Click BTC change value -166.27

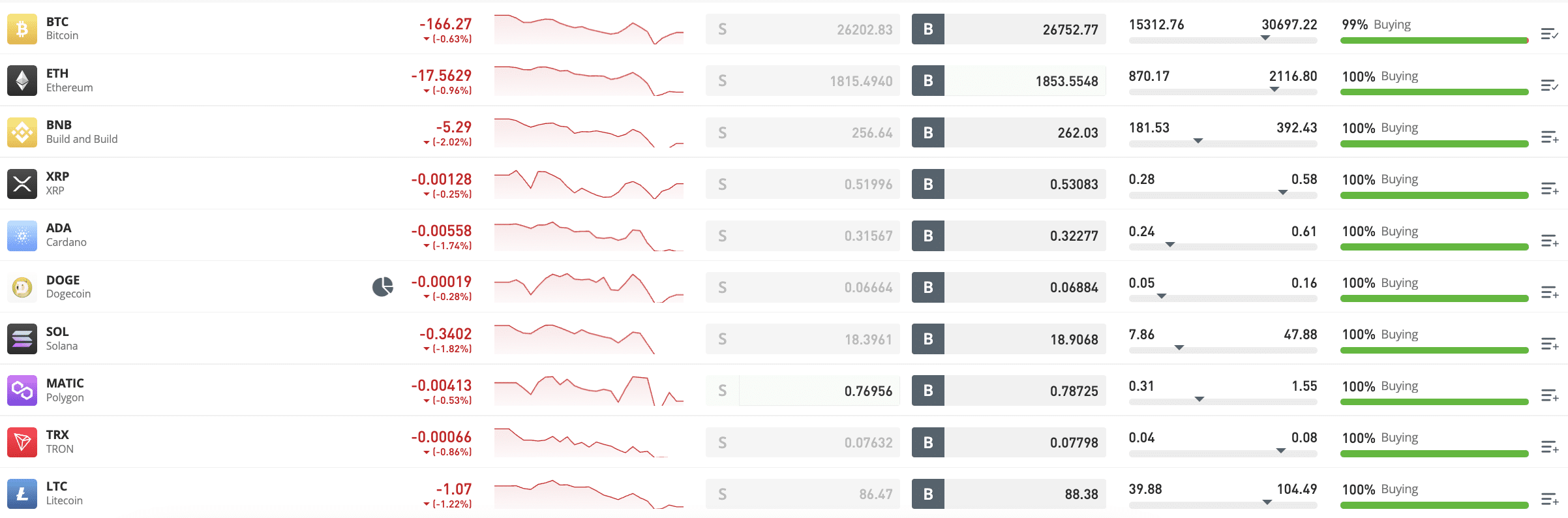(x=445, y=24)
